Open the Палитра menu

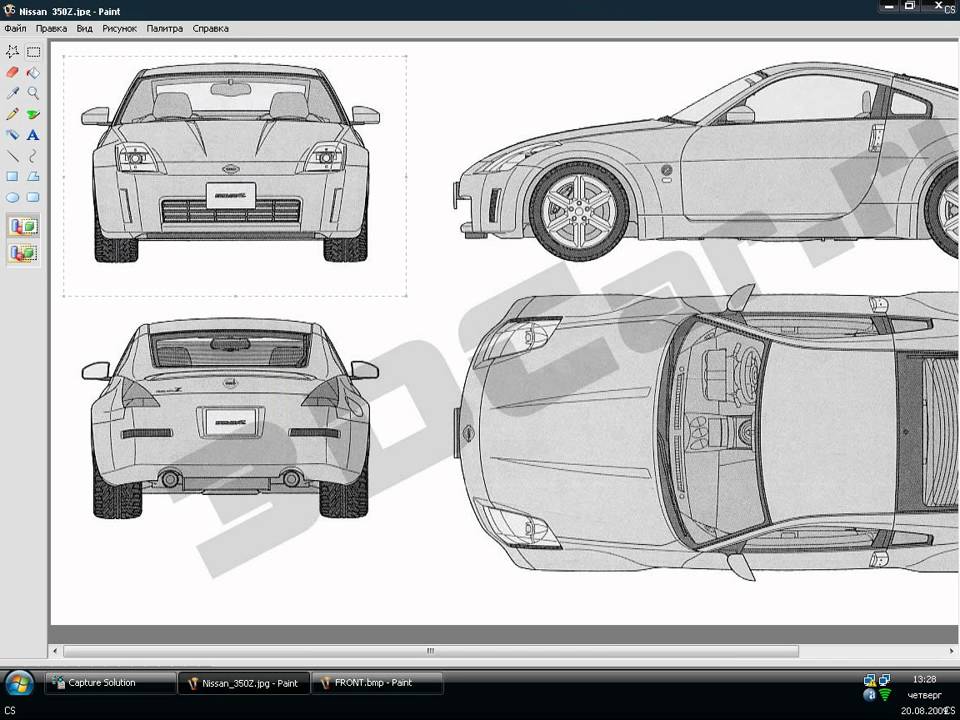(165, 28)
